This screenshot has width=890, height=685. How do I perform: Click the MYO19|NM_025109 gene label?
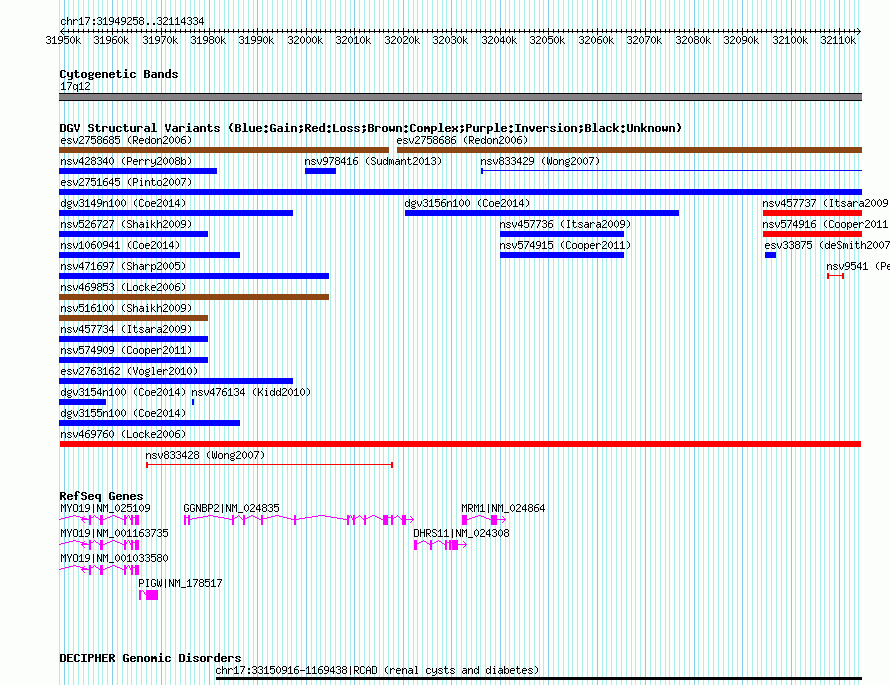[105, 509]
